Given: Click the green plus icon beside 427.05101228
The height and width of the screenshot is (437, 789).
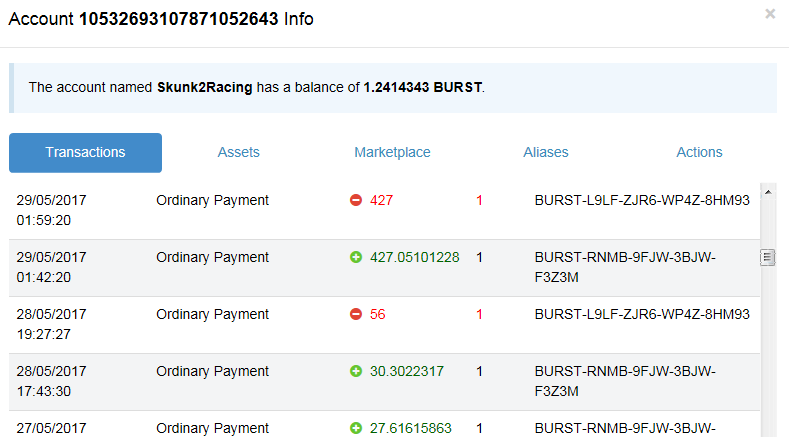Looking at the screenshot, I should pyautogui.click(x=356, y=257).
